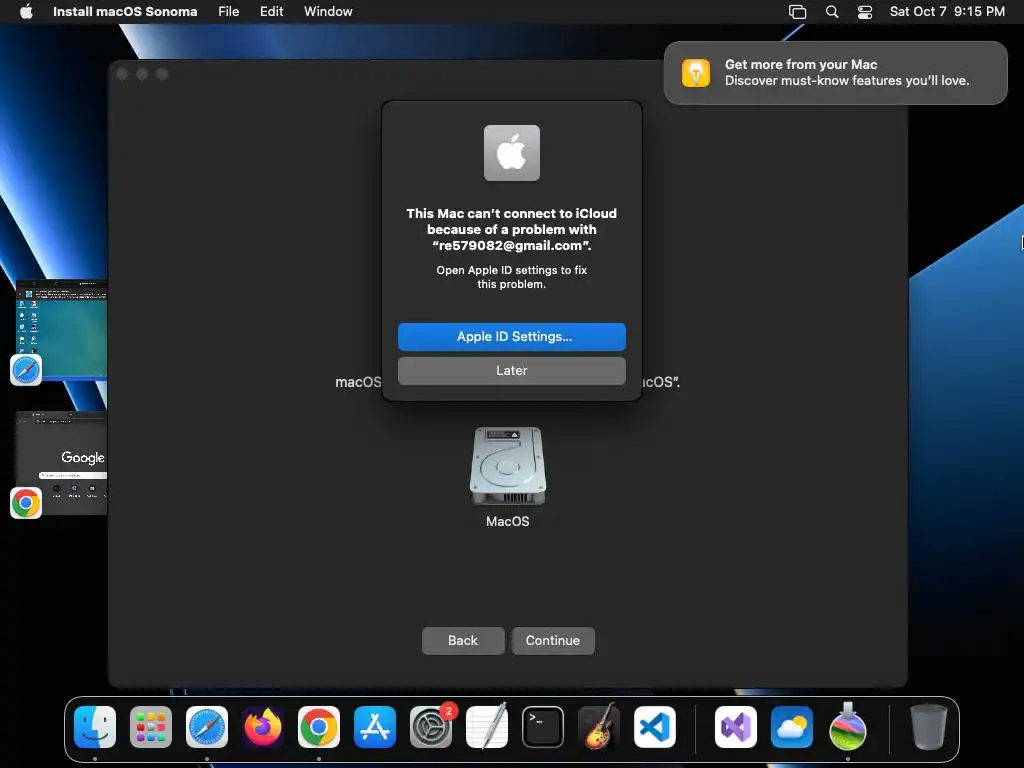Click Continue in the macOS installer
Viewport: 1024px width, 768px height.
(x=552, y=641)
